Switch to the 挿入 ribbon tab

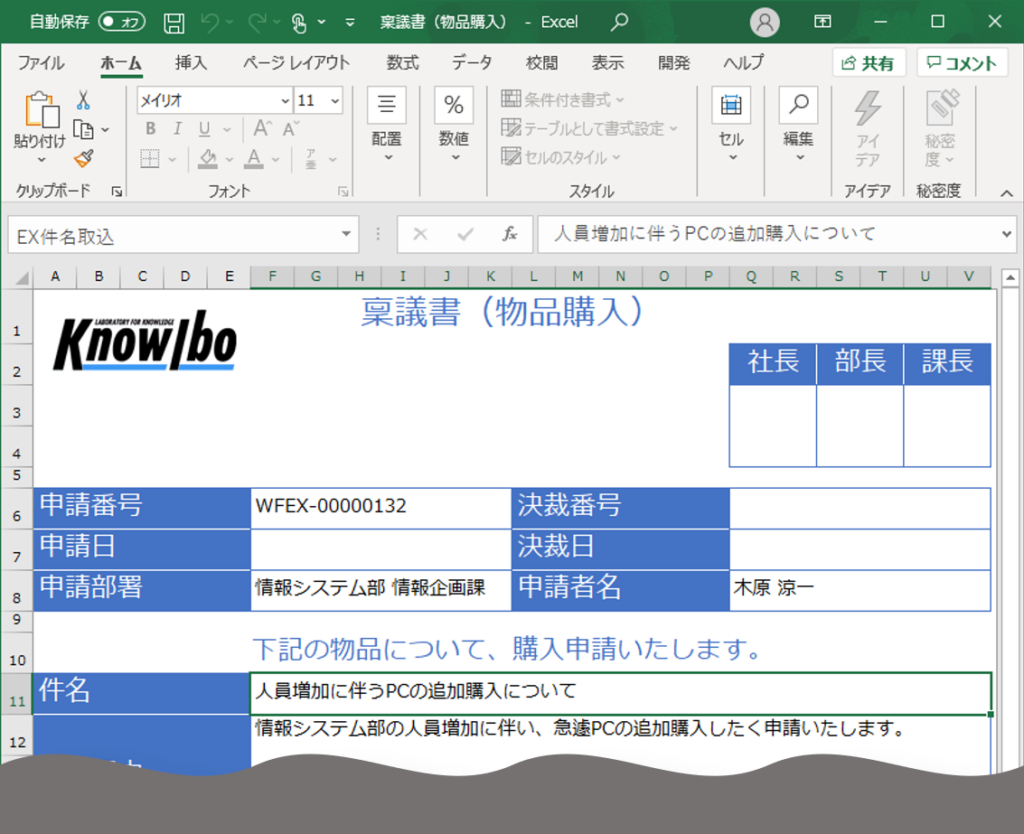189,62
